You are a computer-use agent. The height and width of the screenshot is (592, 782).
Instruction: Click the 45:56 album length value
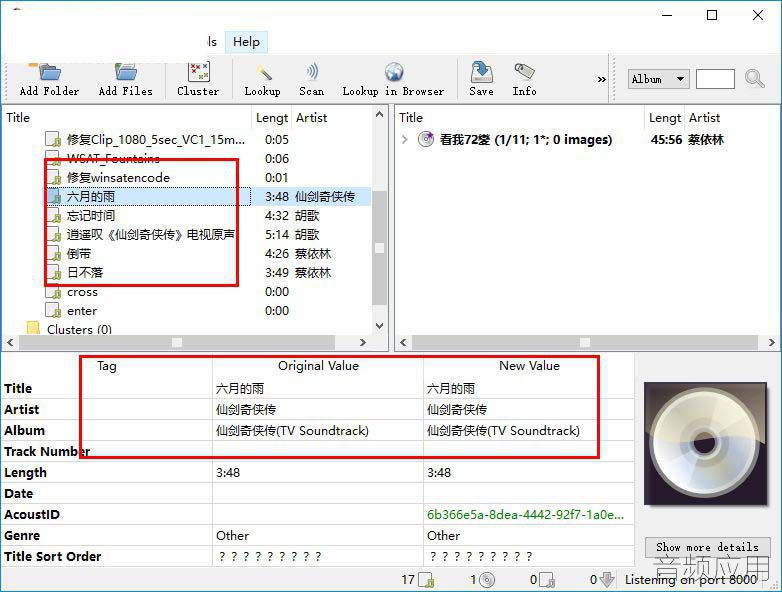point(666,140)
